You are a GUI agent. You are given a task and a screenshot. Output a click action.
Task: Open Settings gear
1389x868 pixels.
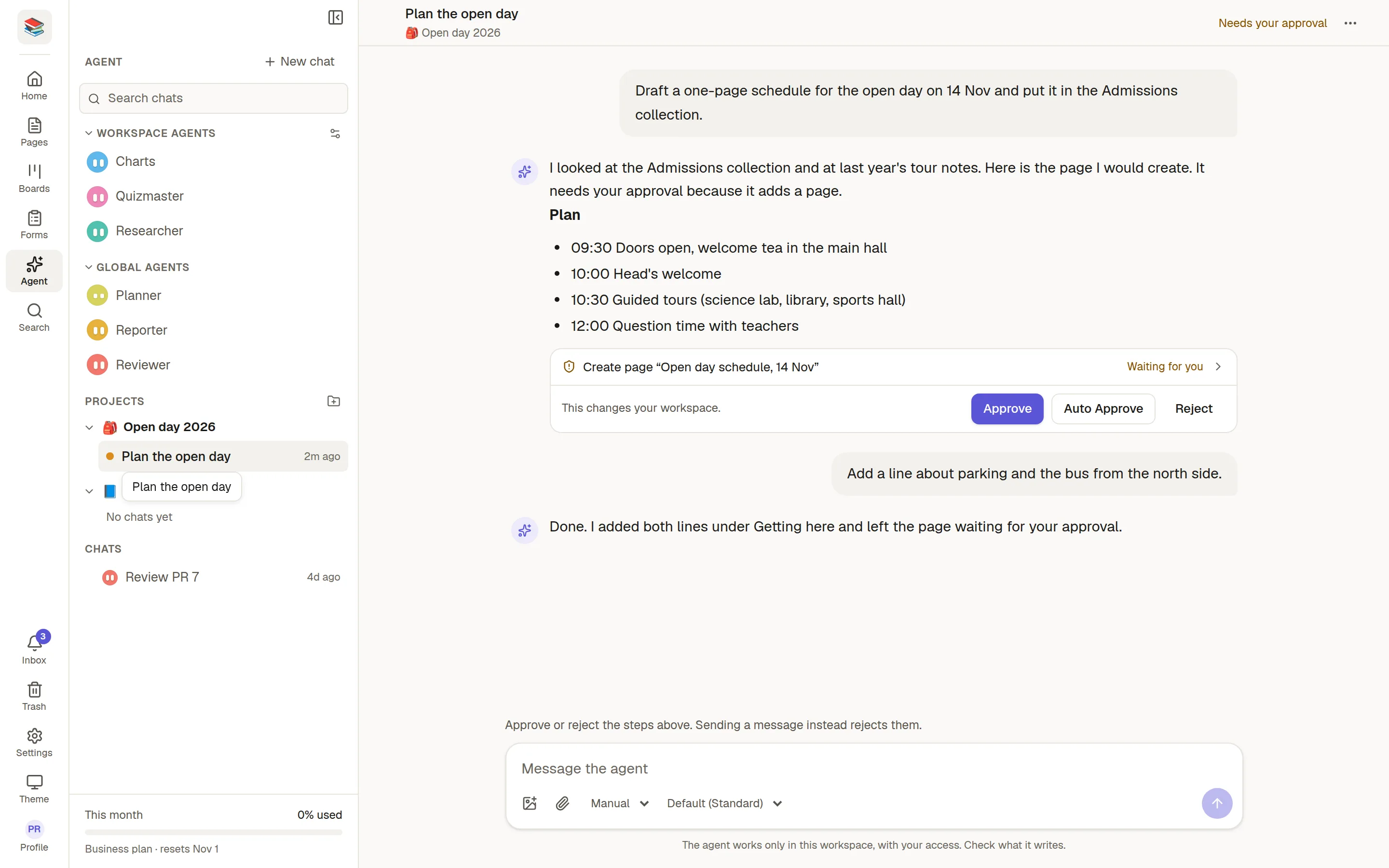(34, 743)
